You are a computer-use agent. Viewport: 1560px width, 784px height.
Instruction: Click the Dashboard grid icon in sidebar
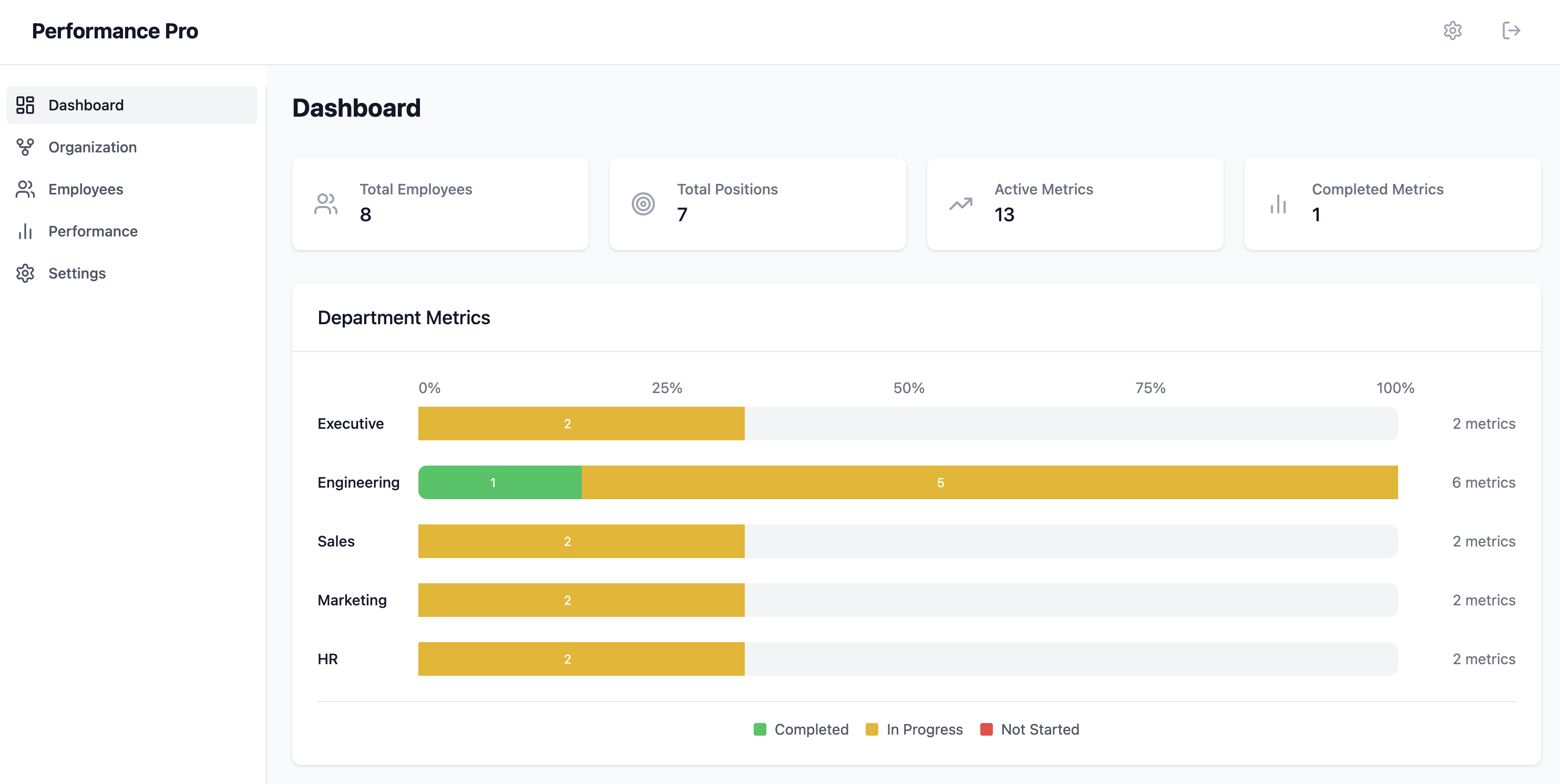pyautogui.click(x=25, y=105)
